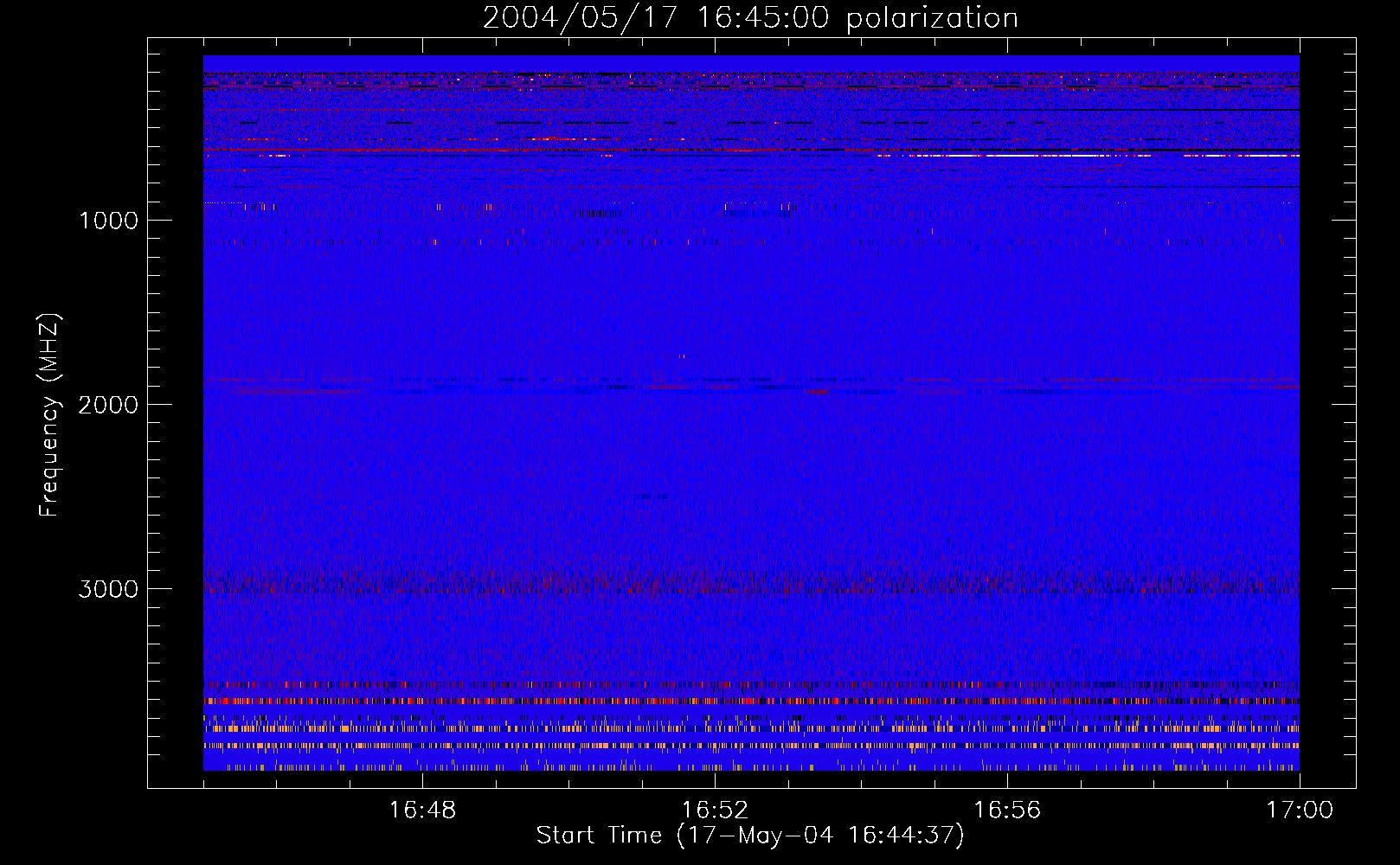Click the 17:00 time tick label

pyautogui.click(x=1300, y=811)
